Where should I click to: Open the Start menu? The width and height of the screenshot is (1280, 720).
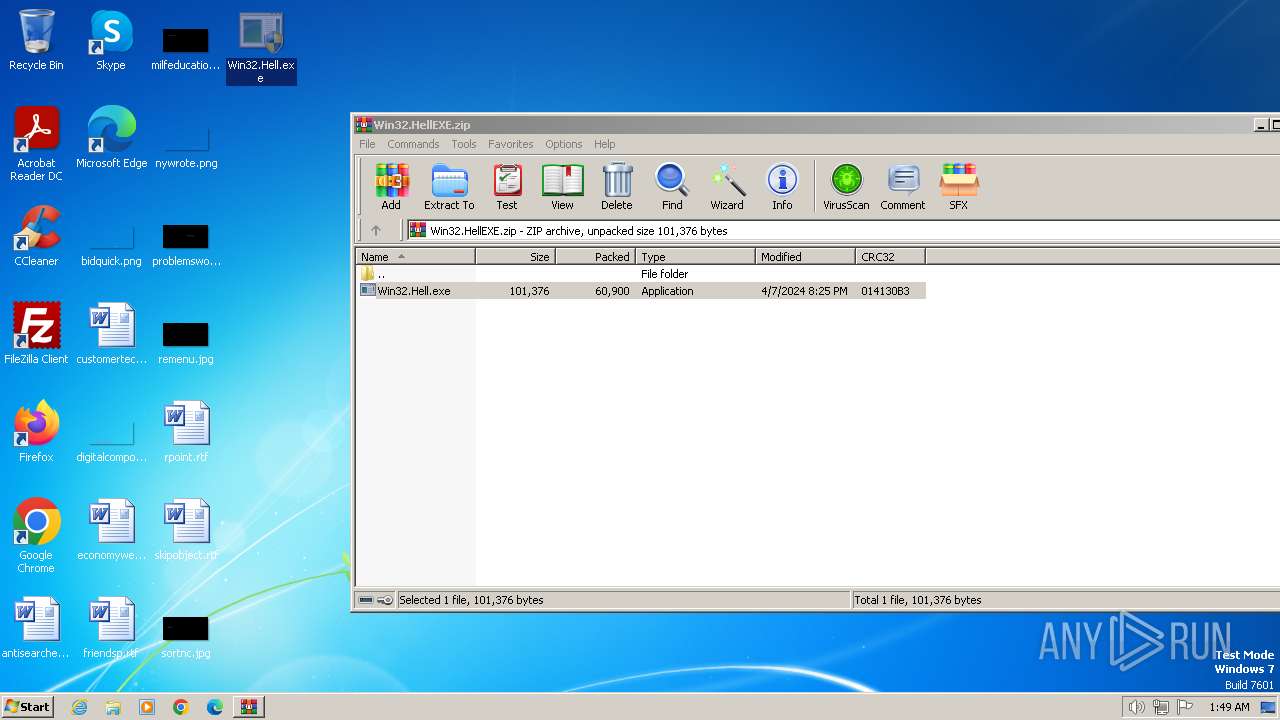click(x=27, y=706)
